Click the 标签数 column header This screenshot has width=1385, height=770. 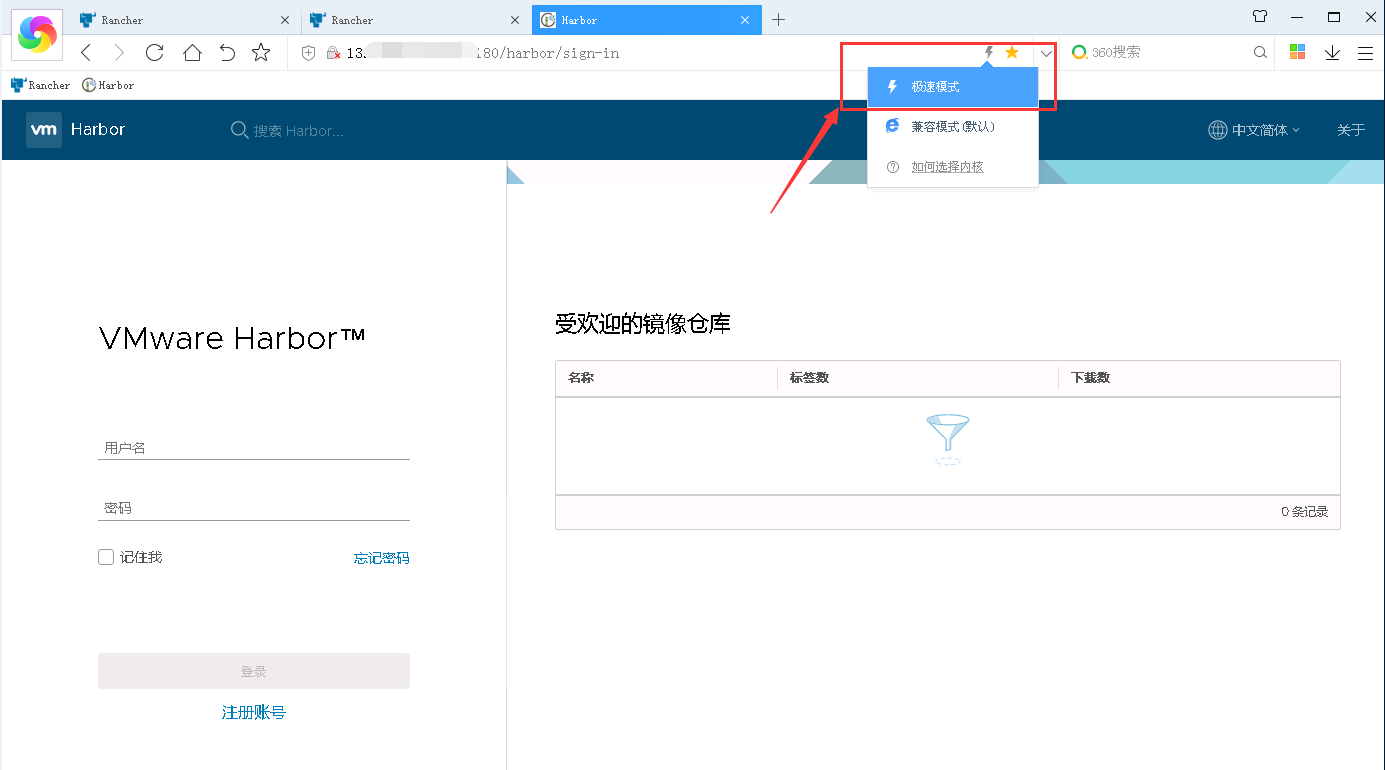point(809,378)
